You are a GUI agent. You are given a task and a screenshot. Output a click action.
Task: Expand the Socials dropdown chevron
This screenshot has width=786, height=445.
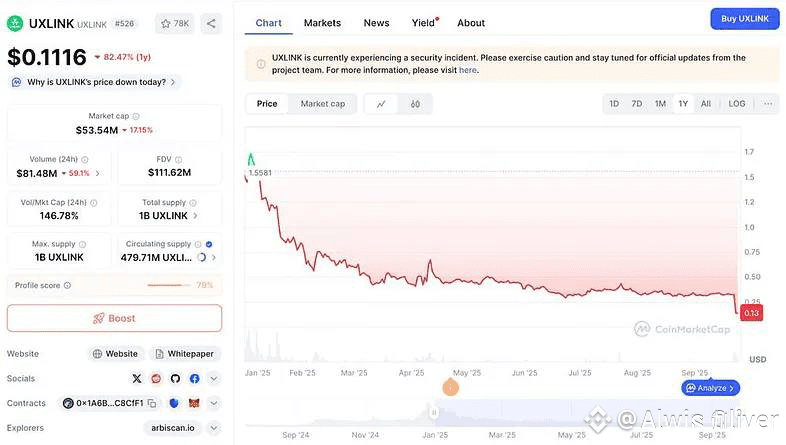pos(214,378)
